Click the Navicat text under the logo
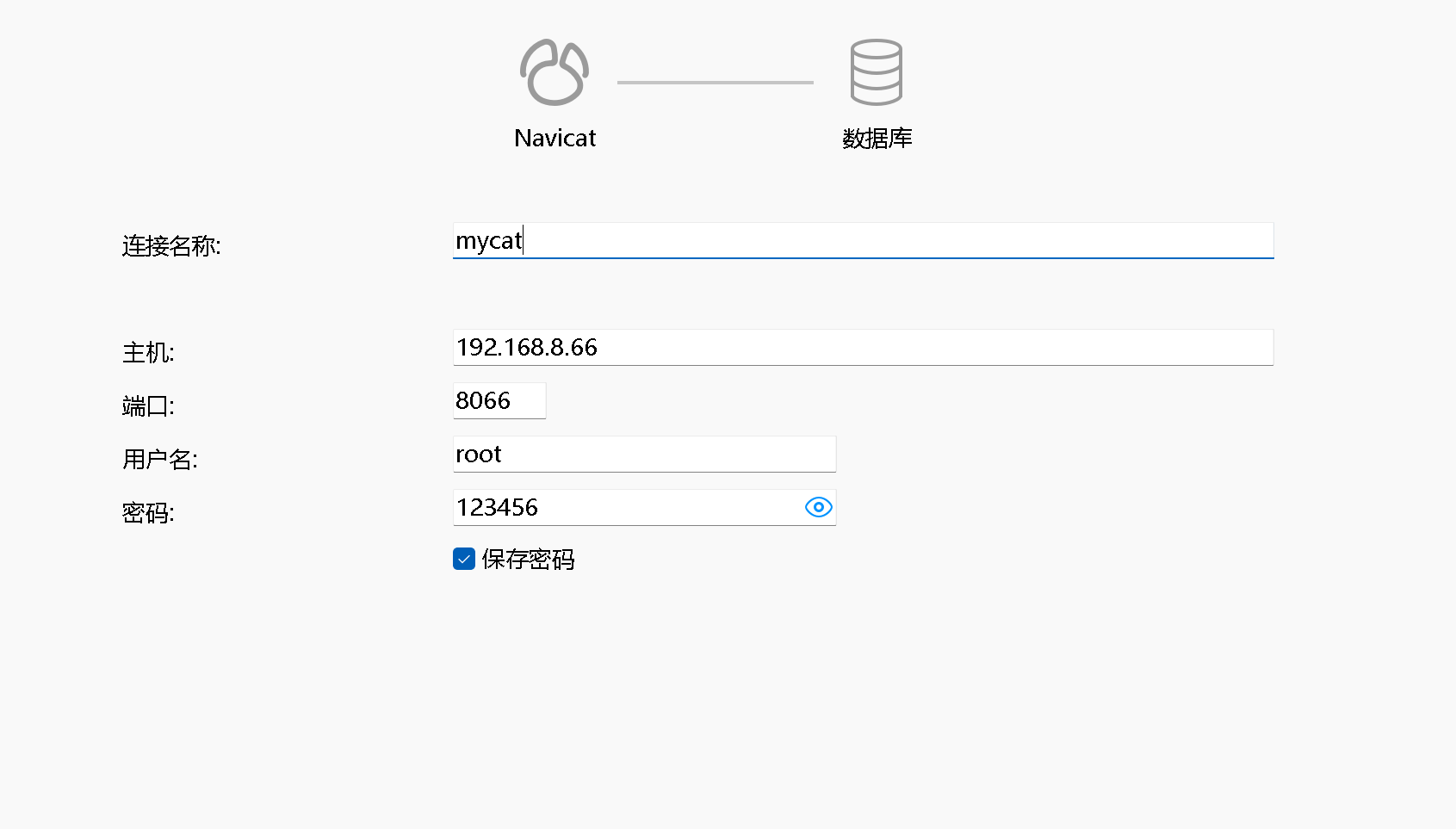Viewport: 1456px width, 829px height. point(555,139)
